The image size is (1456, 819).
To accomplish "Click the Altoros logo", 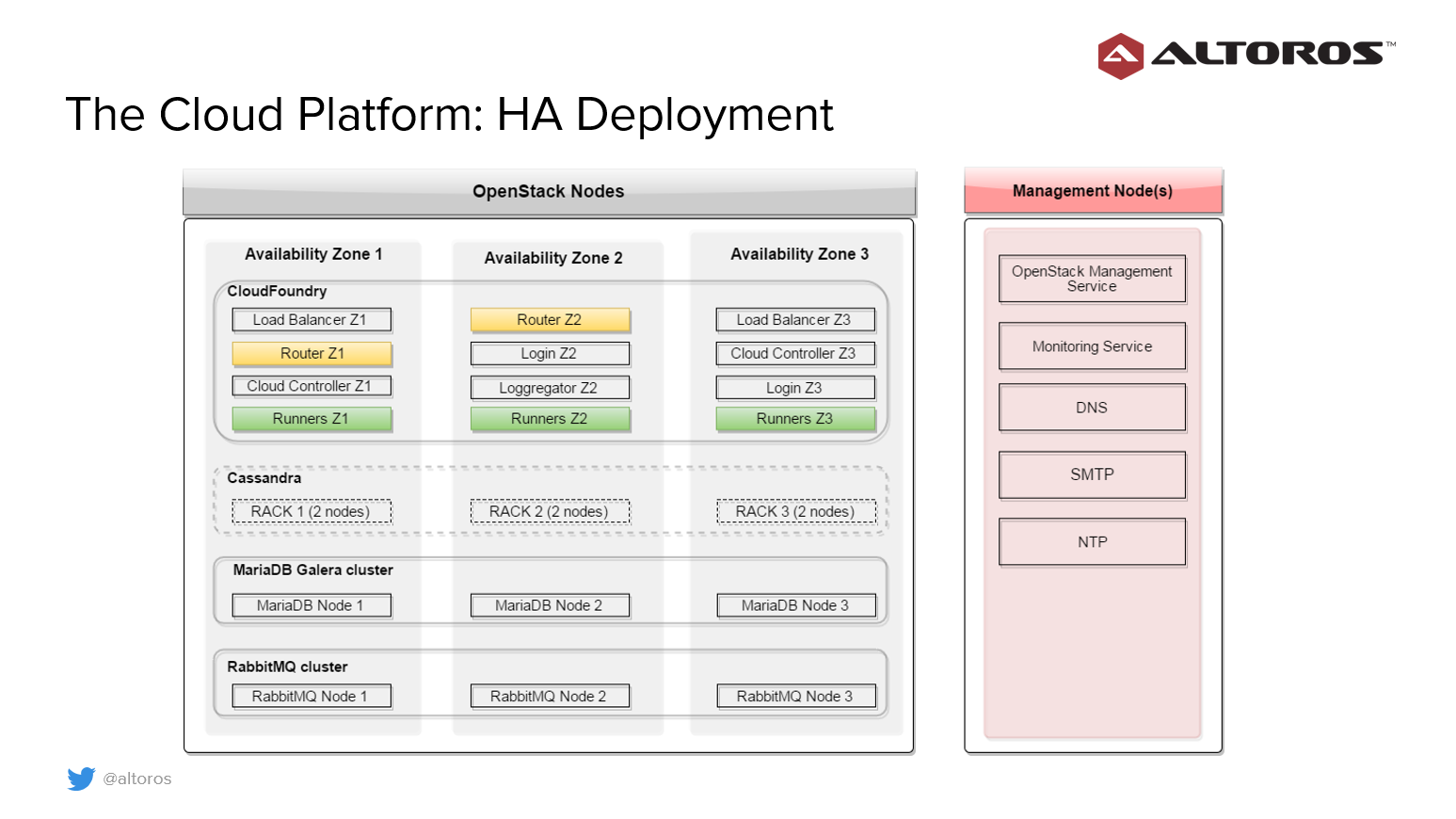I will pyautogui.click(x=1246, y=56).
